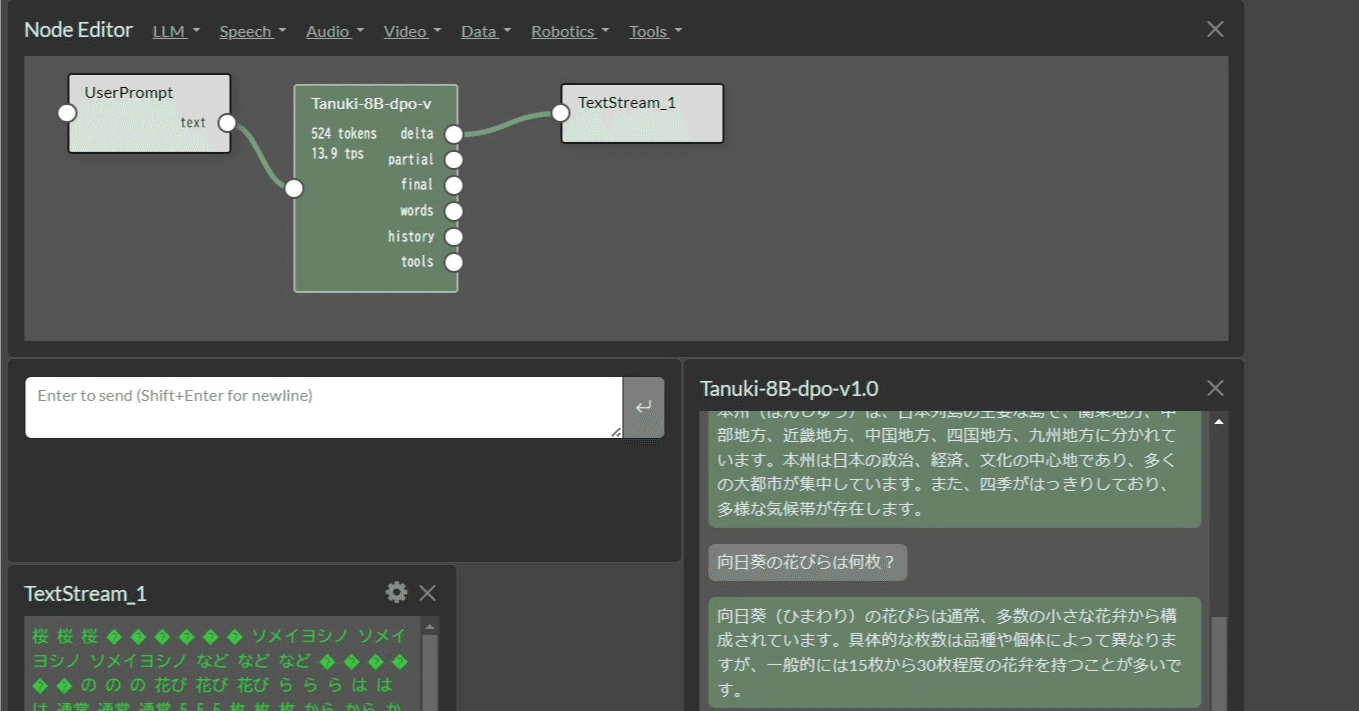Image resolution: width=1359 pixels, height=711 pixels.
Task: Open the TextStream_1 settings gear
Action: click(396, 592)
